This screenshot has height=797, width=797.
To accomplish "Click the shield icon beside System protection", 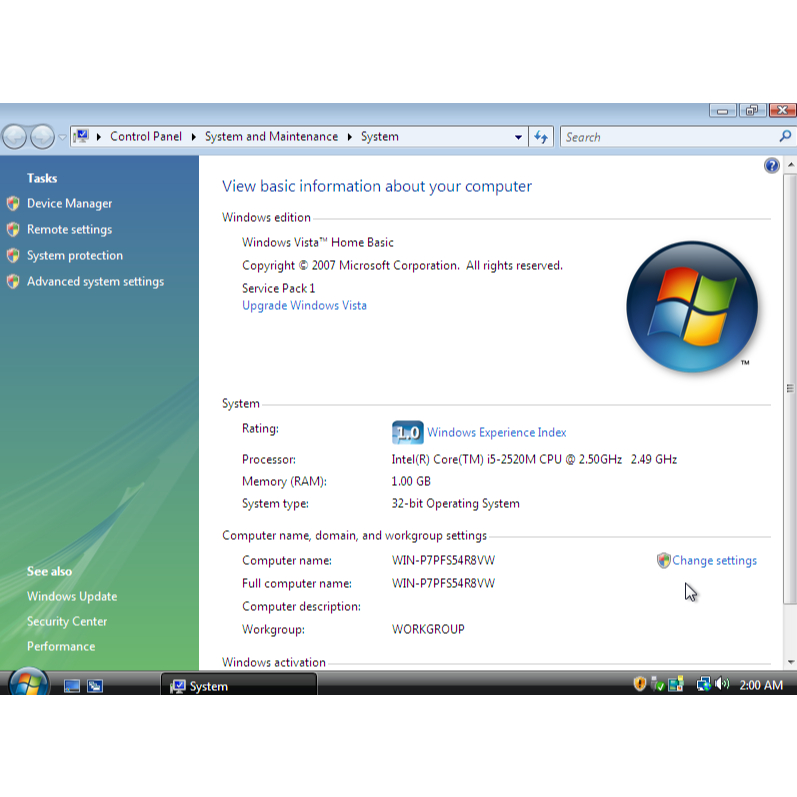I will tap(13, 255).
